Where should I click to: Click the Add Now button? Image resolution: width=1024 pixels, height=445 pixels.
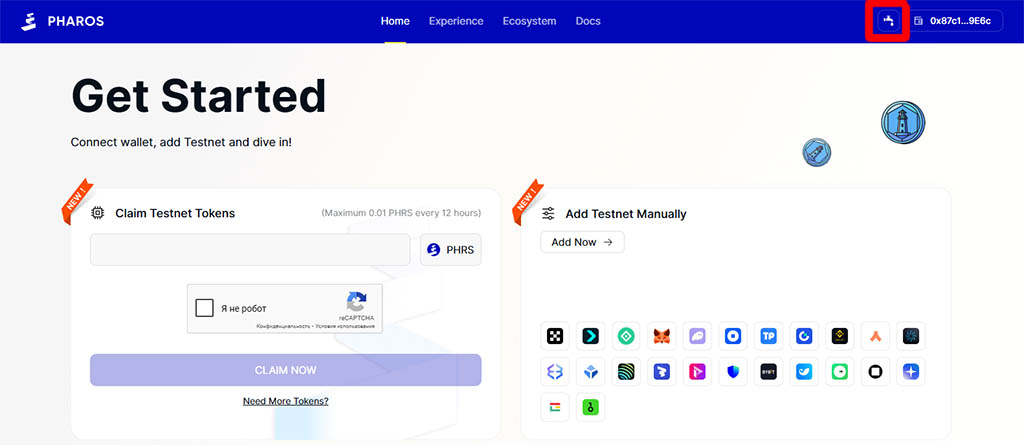tap(582, 242)
